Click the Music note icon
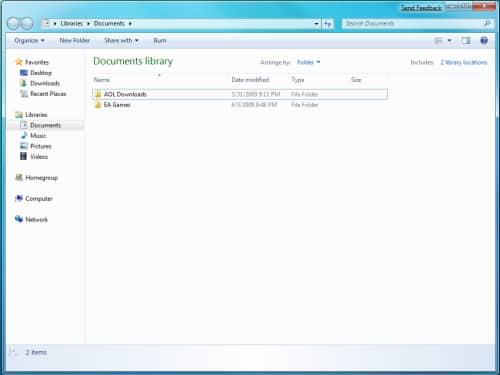This screenshot has width=500, height=375. click(24, 135)
